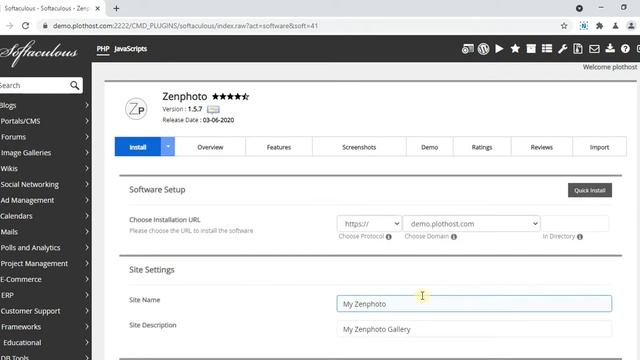Switch to the Ratings tab
The height and width of the screenshot is (360, 640).
coord(482,147)
